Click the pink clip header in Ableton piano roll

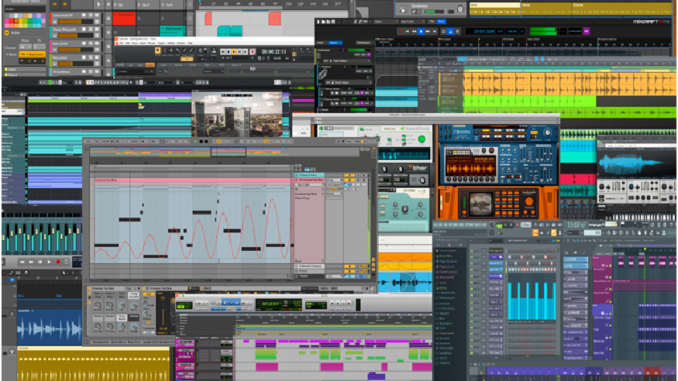coord(192,180)
